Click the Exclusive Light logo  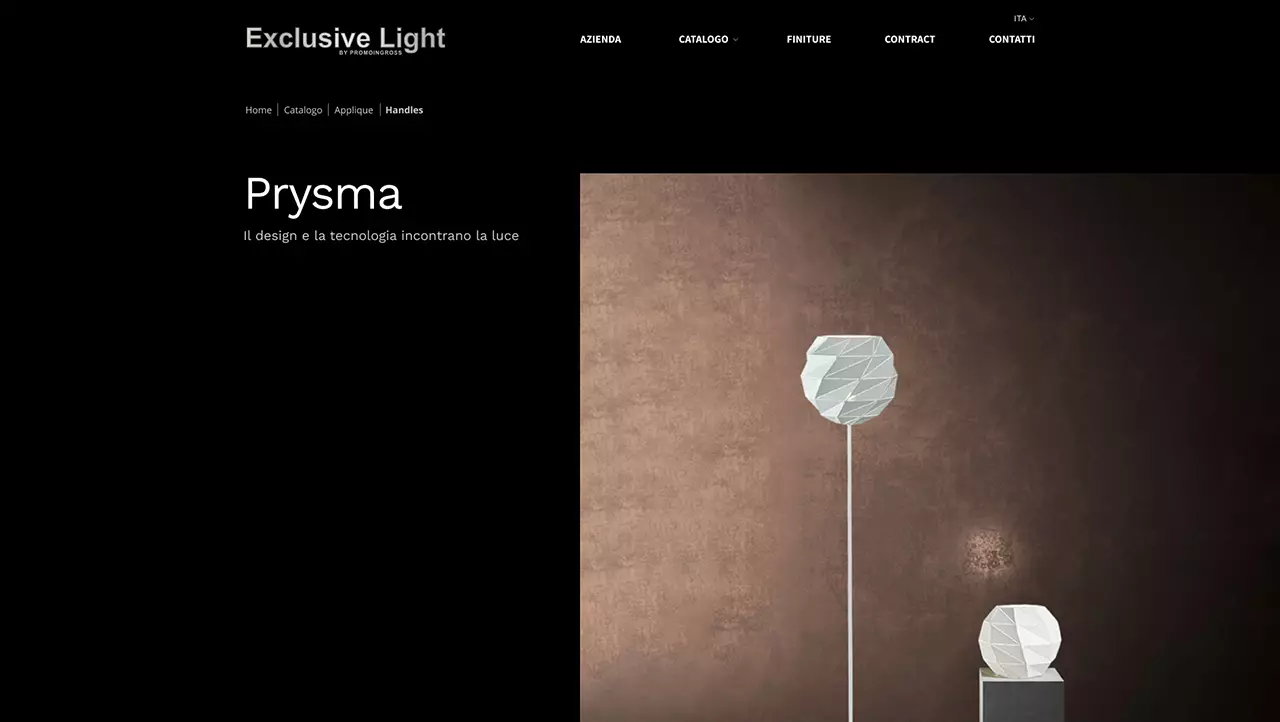coord(345,39)
